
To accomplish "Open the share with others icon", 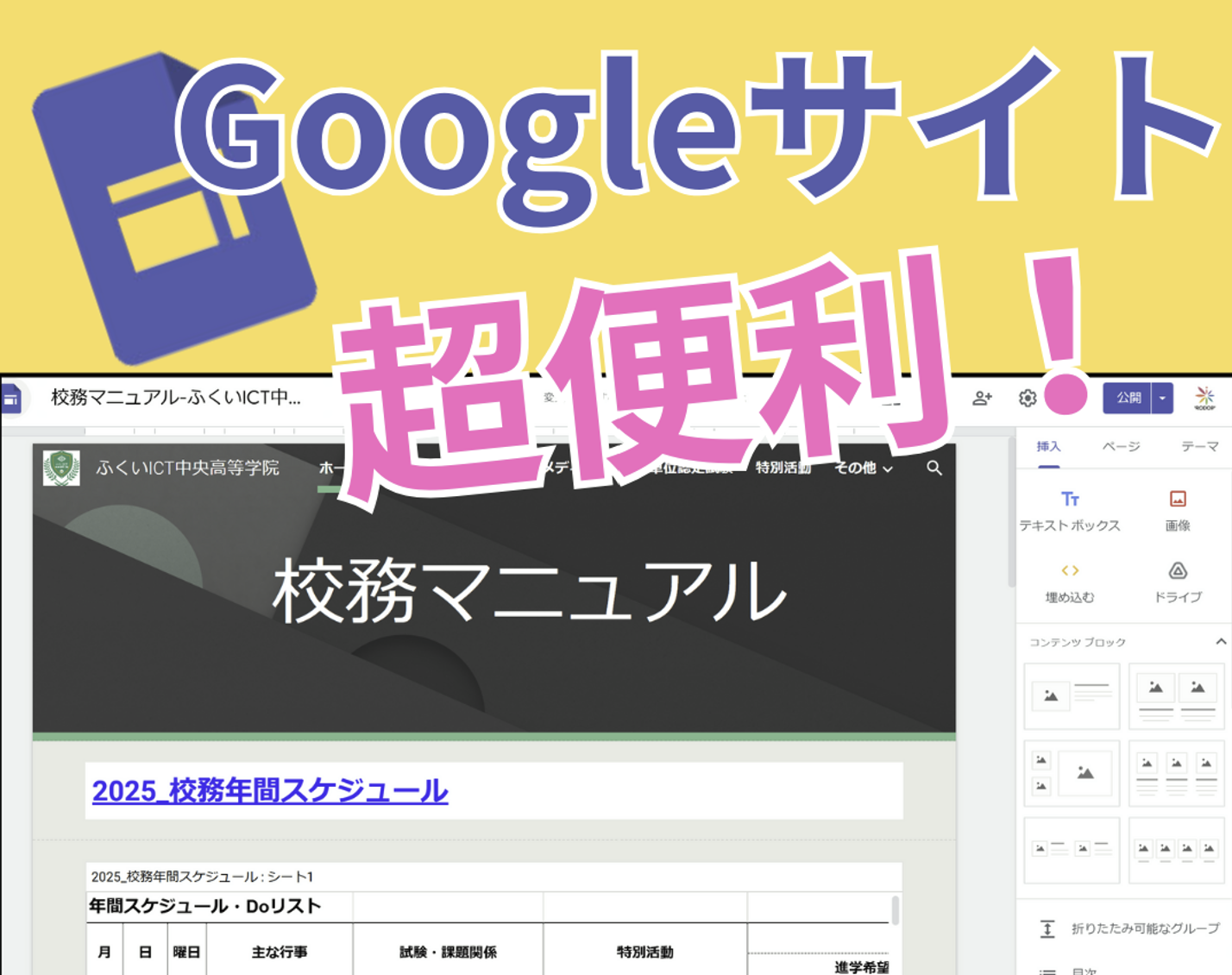I will pyautogui.click(x=982, y=398).
